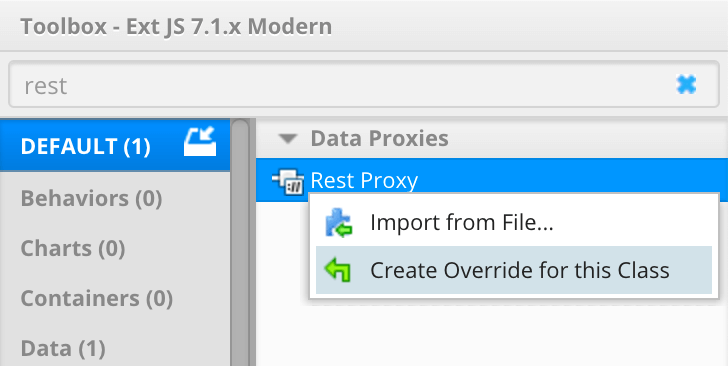Click the tray icon beside DEFAULT category
The width and height of the screenshot is (728, 366).
coord(200,142)
